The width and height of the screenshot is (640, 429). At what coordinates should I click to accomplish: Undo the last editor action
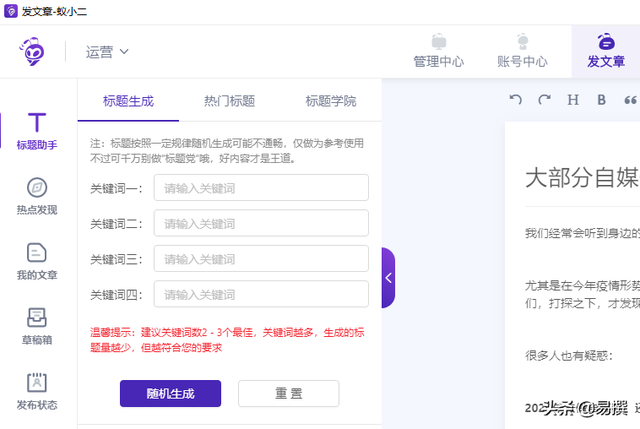pyautogui.click(x=516, y=100)
